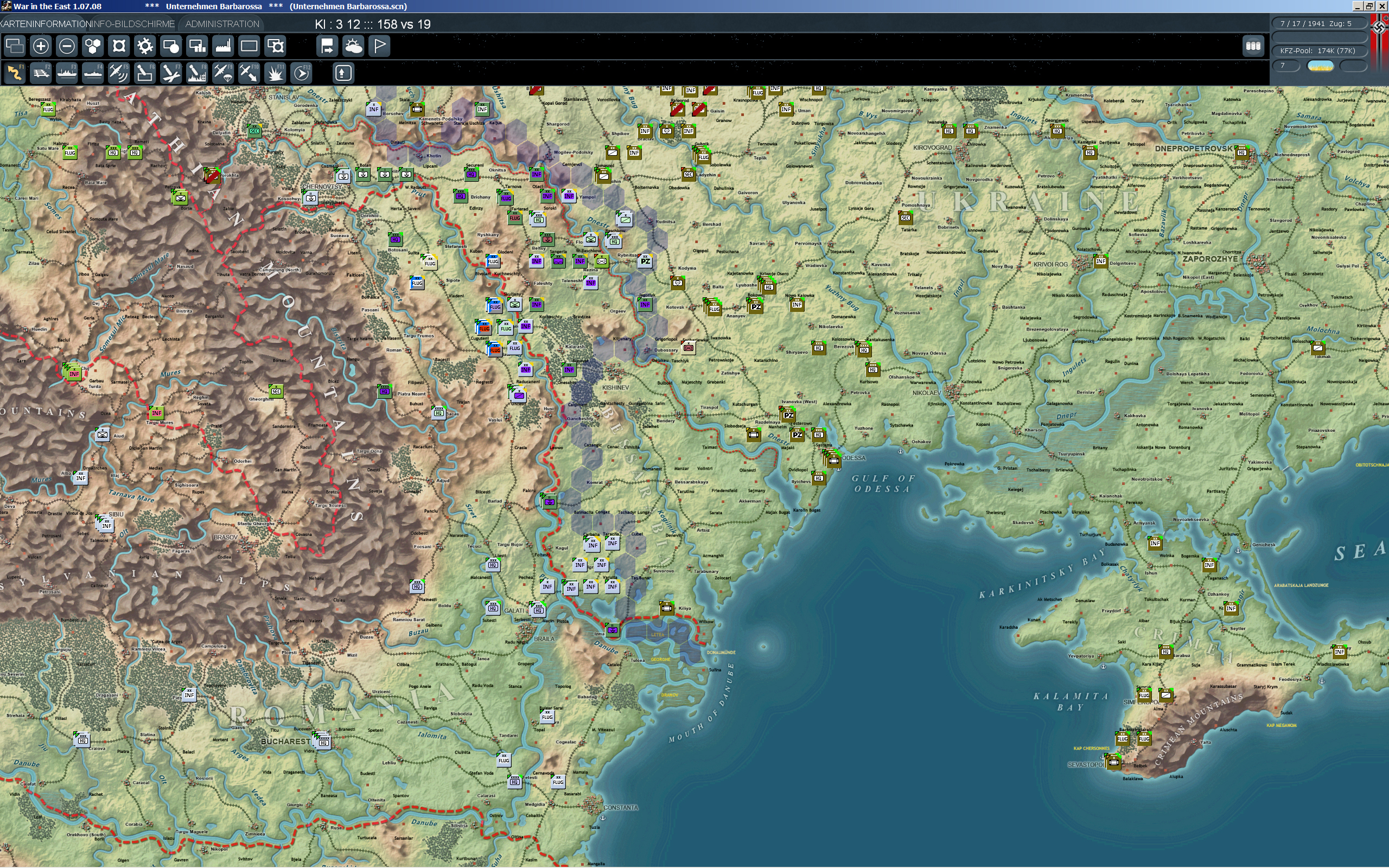1389x868 pixels.
Task: Minimize the War in the East window
Action: coord(1357,6)
